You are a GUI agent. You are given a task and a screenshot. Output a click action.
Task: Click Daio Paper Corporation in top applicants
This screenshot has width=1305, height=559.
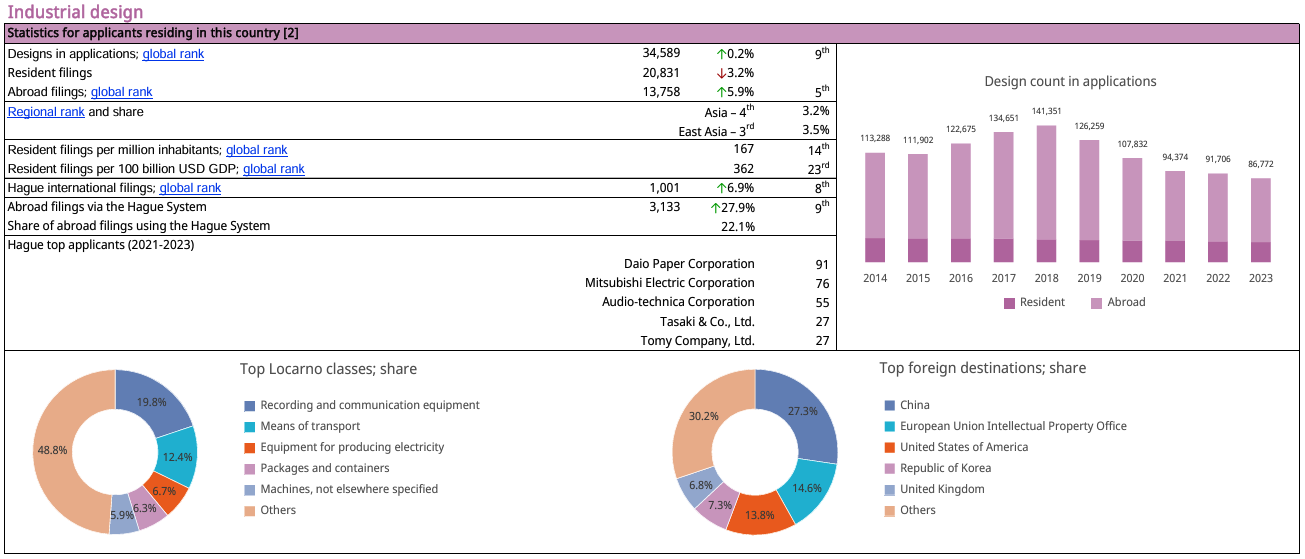(x=689, y=264)
